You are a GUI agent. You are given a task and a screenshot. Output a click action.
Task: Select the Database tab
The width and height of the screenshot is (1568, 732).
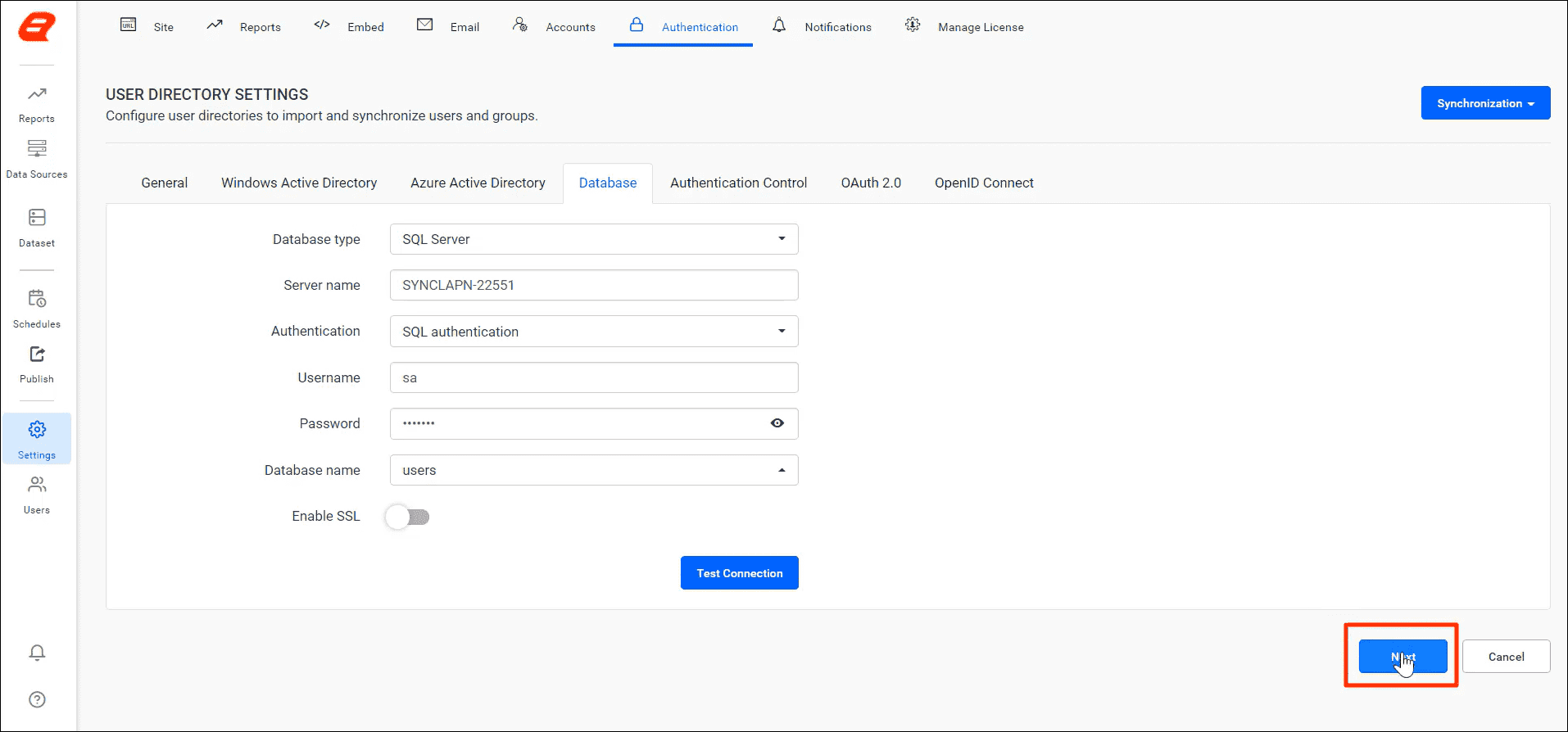click(x=608, y=183)
